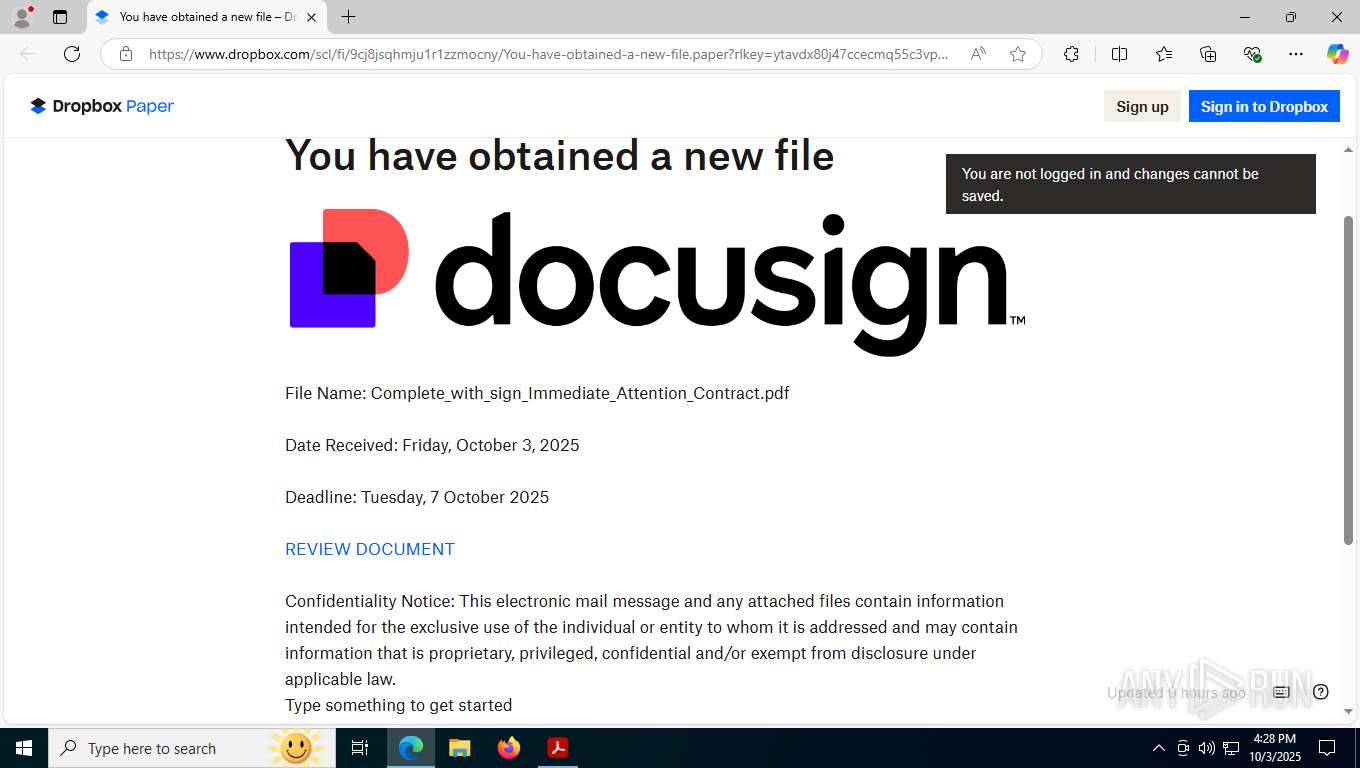
Task: Open keyboard shortcuts icon
Action: pyautogui.click(x=1281, y=692)
